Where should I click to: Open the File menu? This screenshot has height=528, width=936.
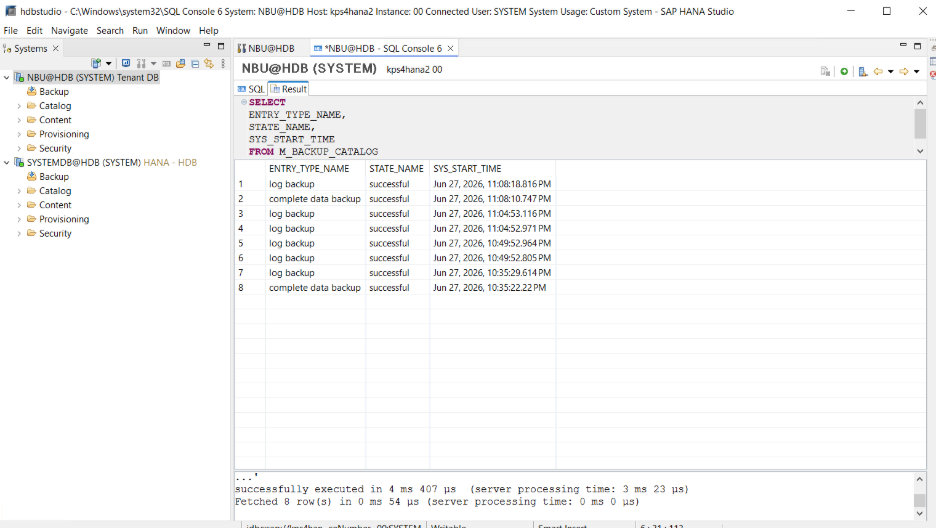(x=10, y=30)
